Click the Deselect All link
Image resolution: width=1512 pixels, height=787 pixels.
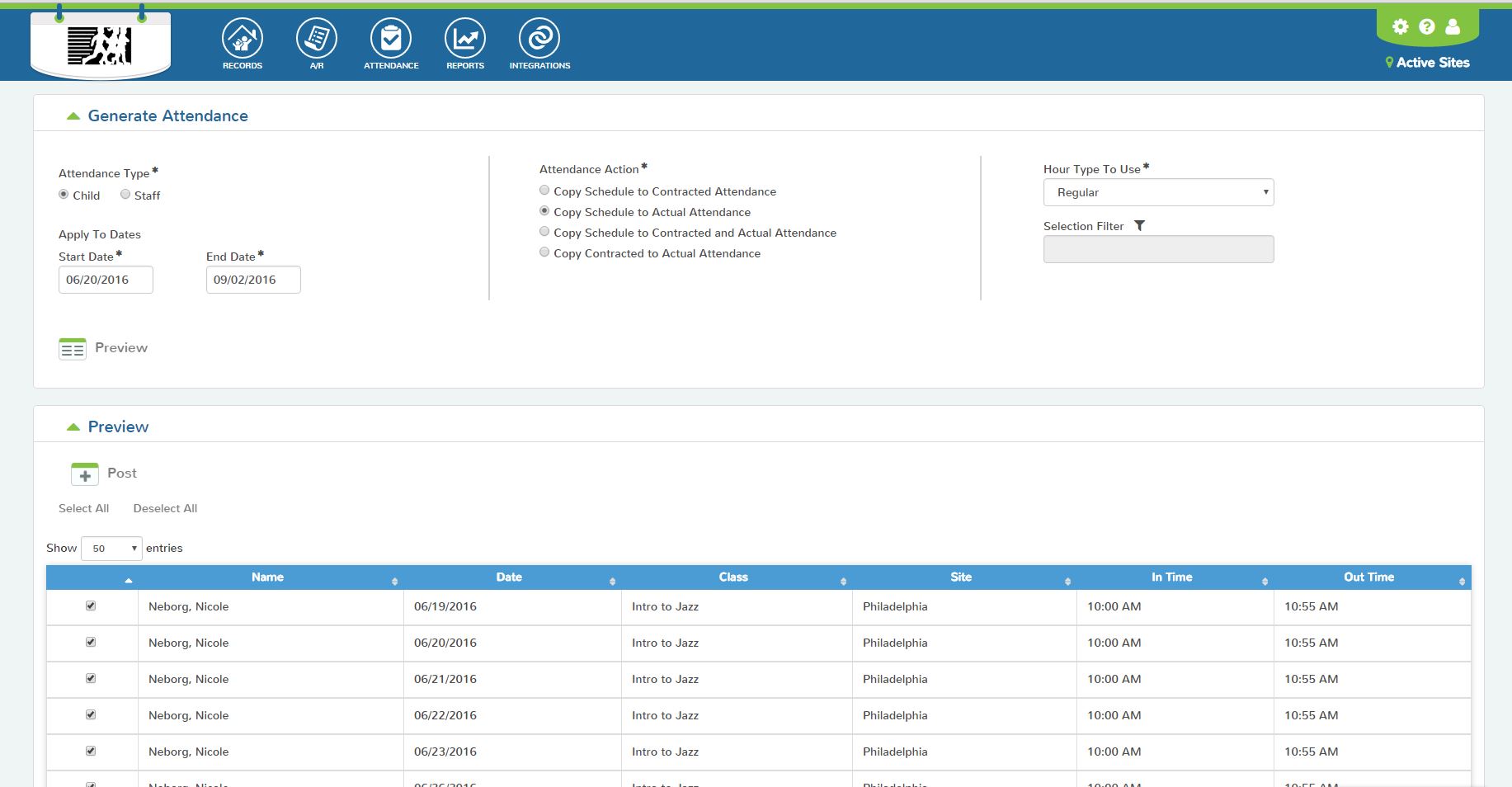(x=165, y=508)
